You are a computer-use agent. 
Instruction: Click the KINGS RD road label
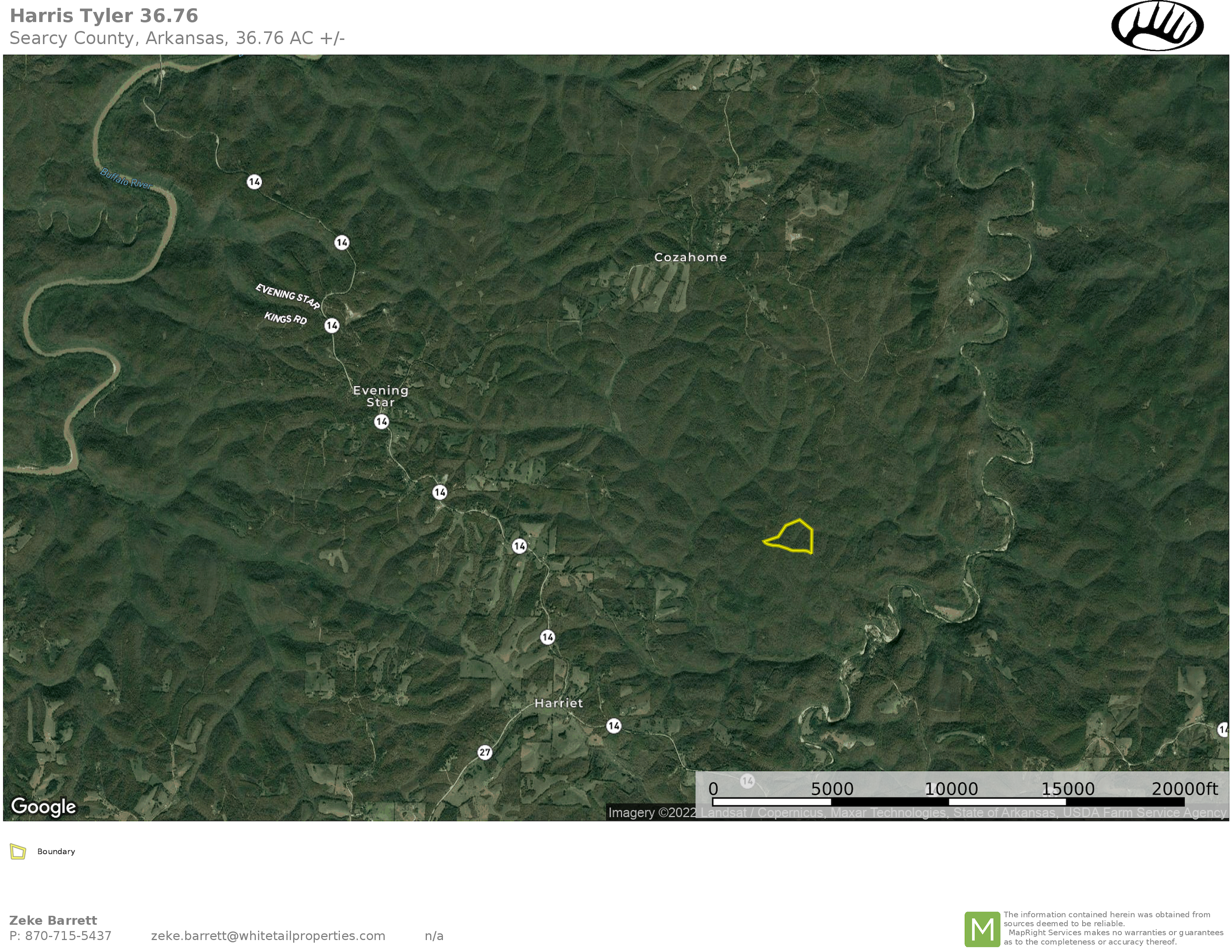click(285, 318)
